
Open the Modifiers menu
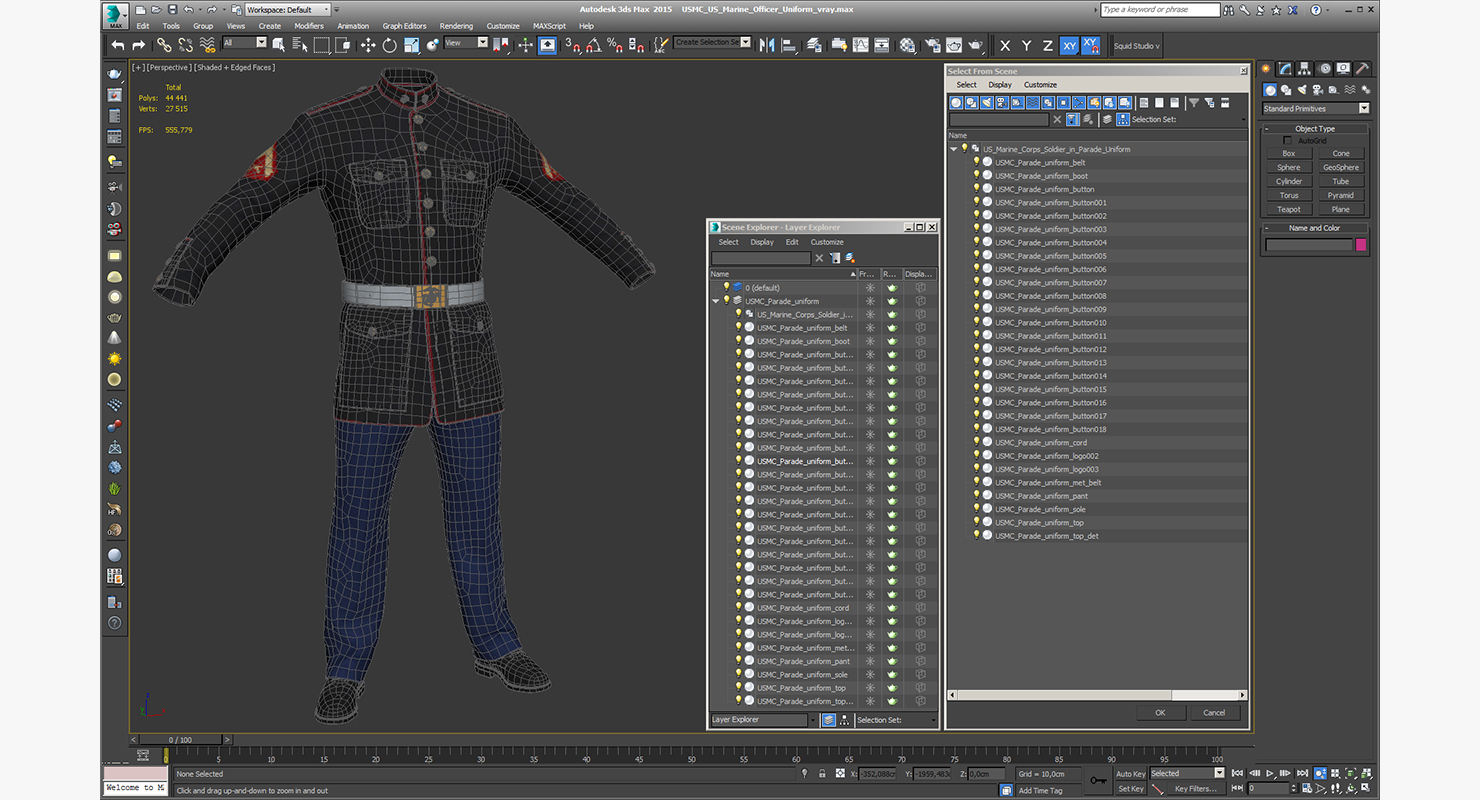[x=309, y=26]
